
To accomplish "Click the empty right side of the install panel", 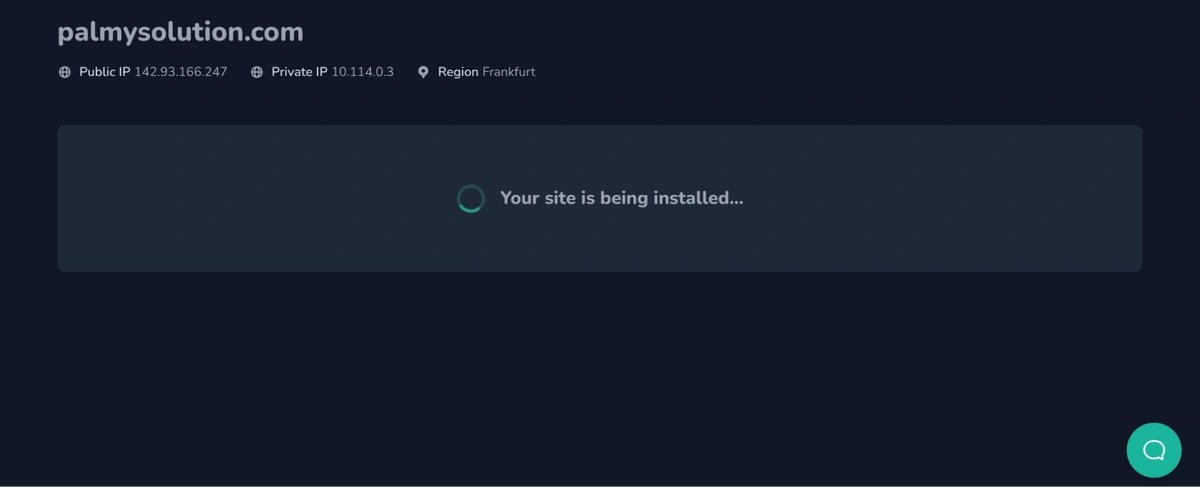I will (x=950, y=198).
